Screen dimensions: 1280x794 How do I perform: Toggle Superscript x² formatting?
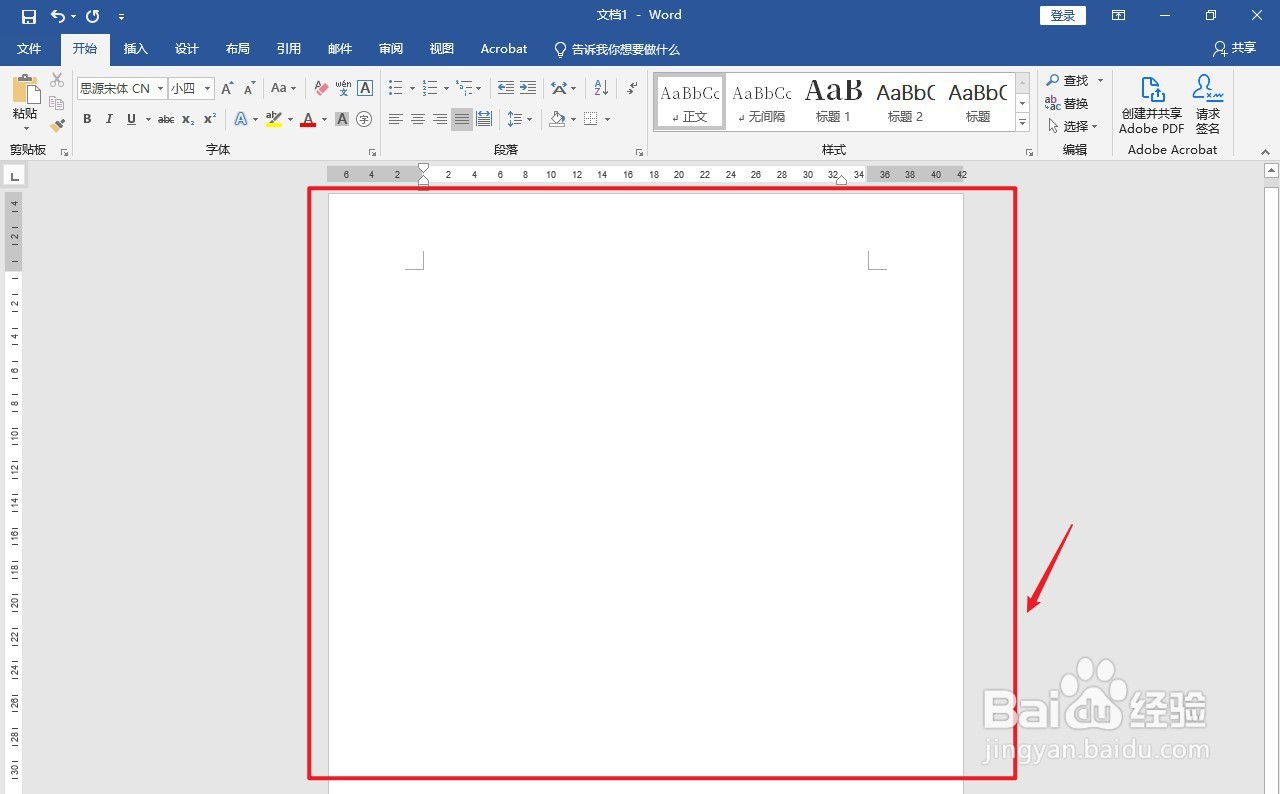click(210, 119)
